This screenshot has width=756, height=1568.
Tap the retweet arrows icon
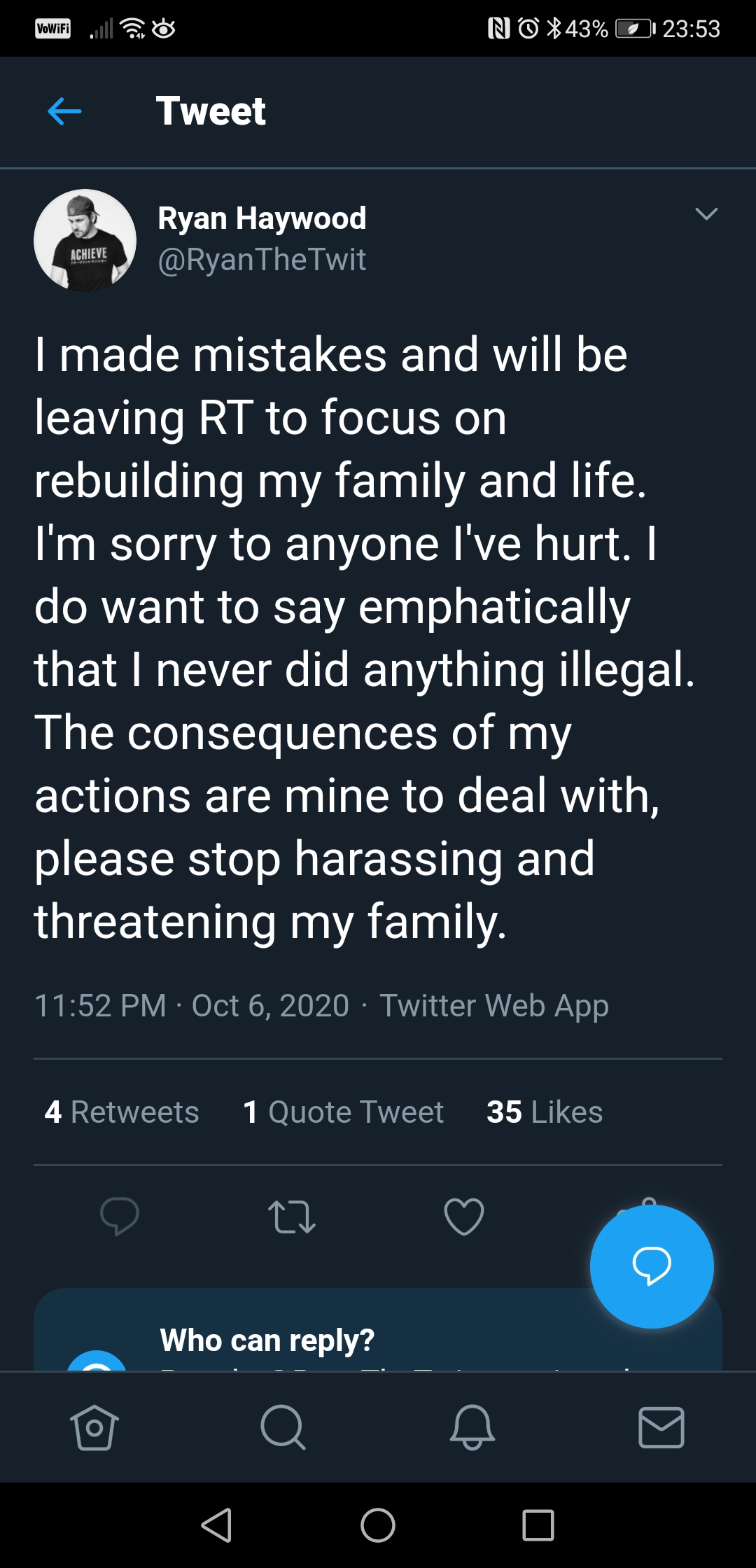tap(292, 1217)
